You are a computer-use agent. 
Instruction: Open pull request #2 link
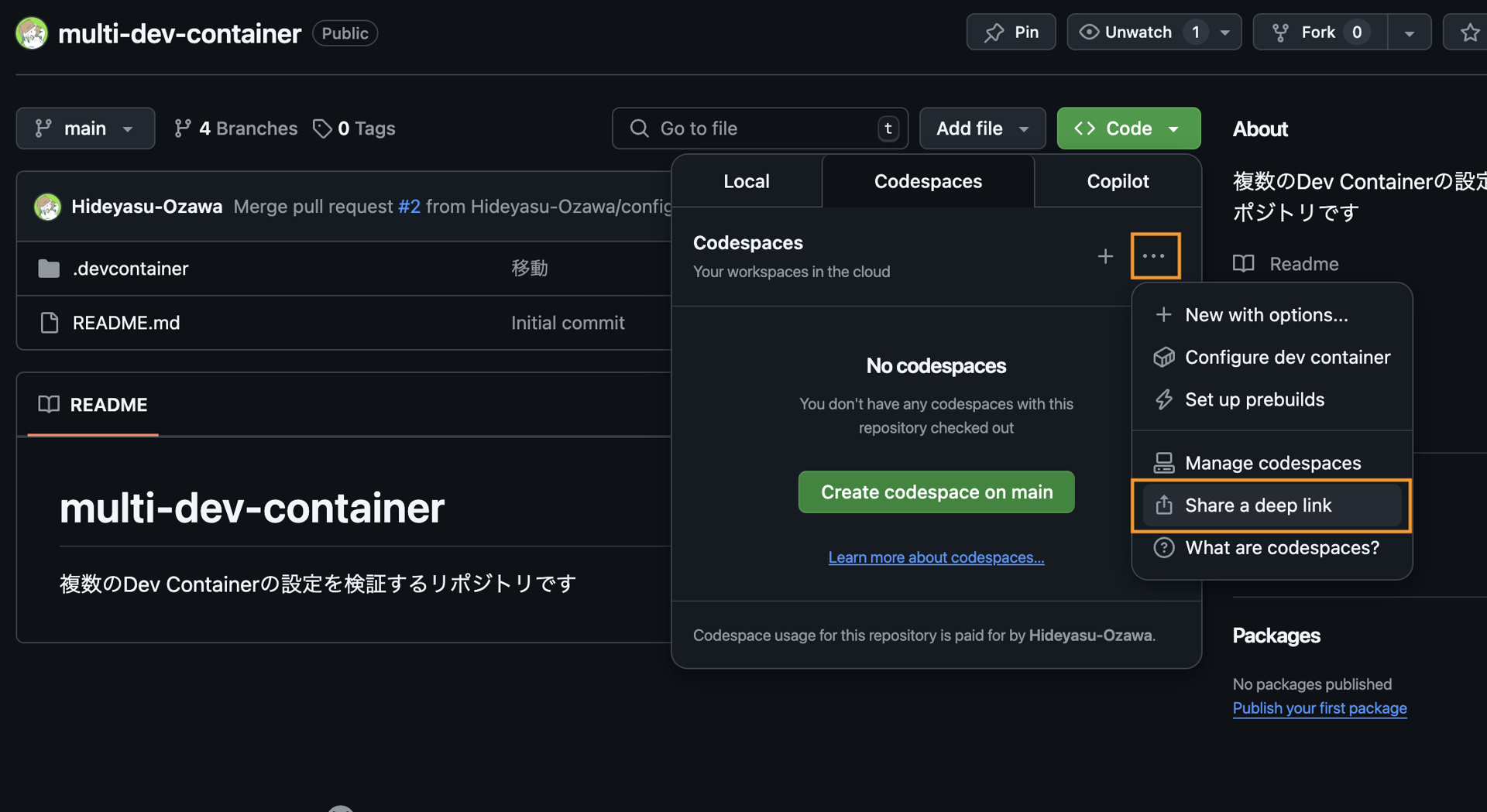point(409,207)
